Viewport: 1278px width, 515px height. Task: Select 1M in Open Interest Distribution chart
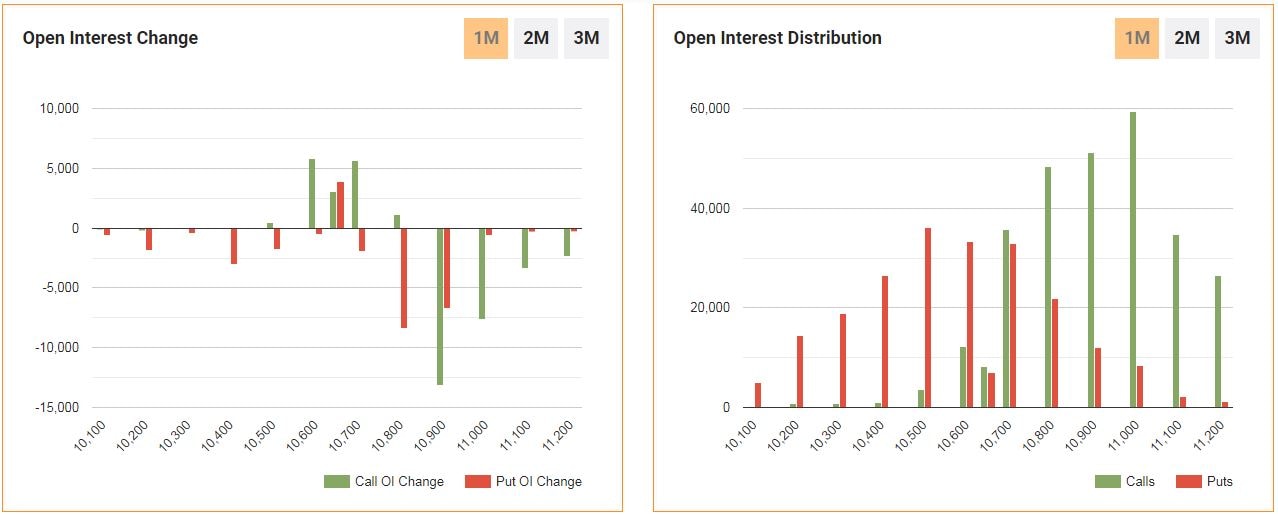[x=1137, y=39]
